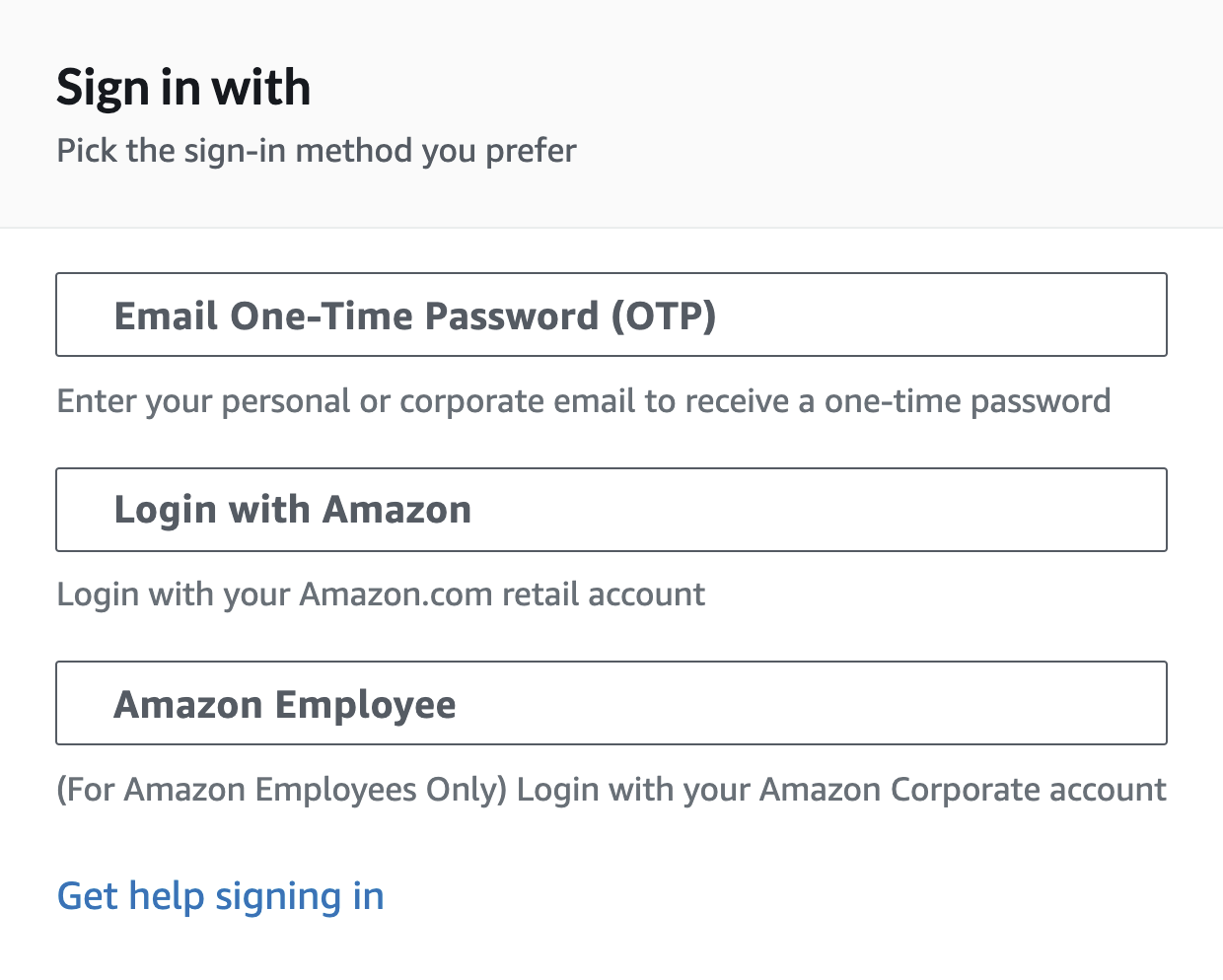Get assistance with signing in
Screen dimensions: 1223x980
click(x=221, y=896)
